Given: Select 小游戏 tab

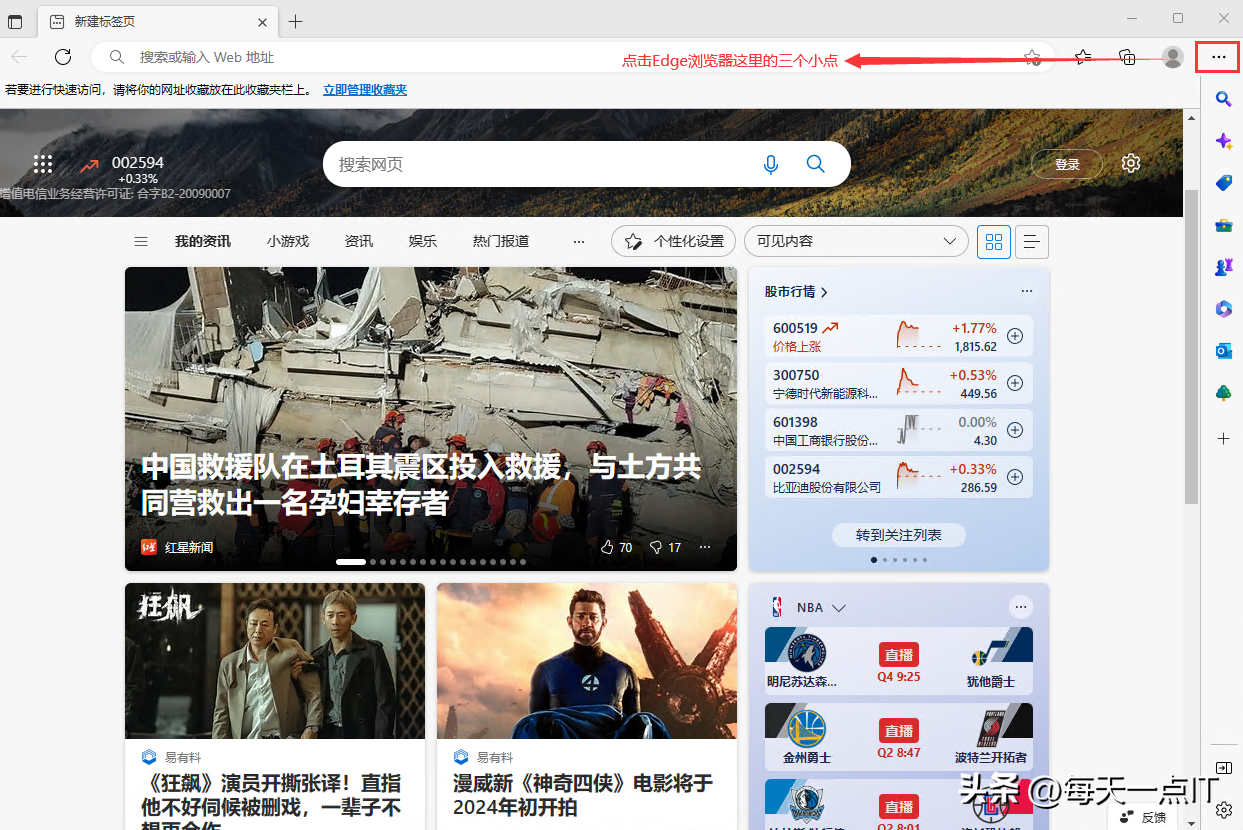Looking at the screenshot, I should point(288,241).
